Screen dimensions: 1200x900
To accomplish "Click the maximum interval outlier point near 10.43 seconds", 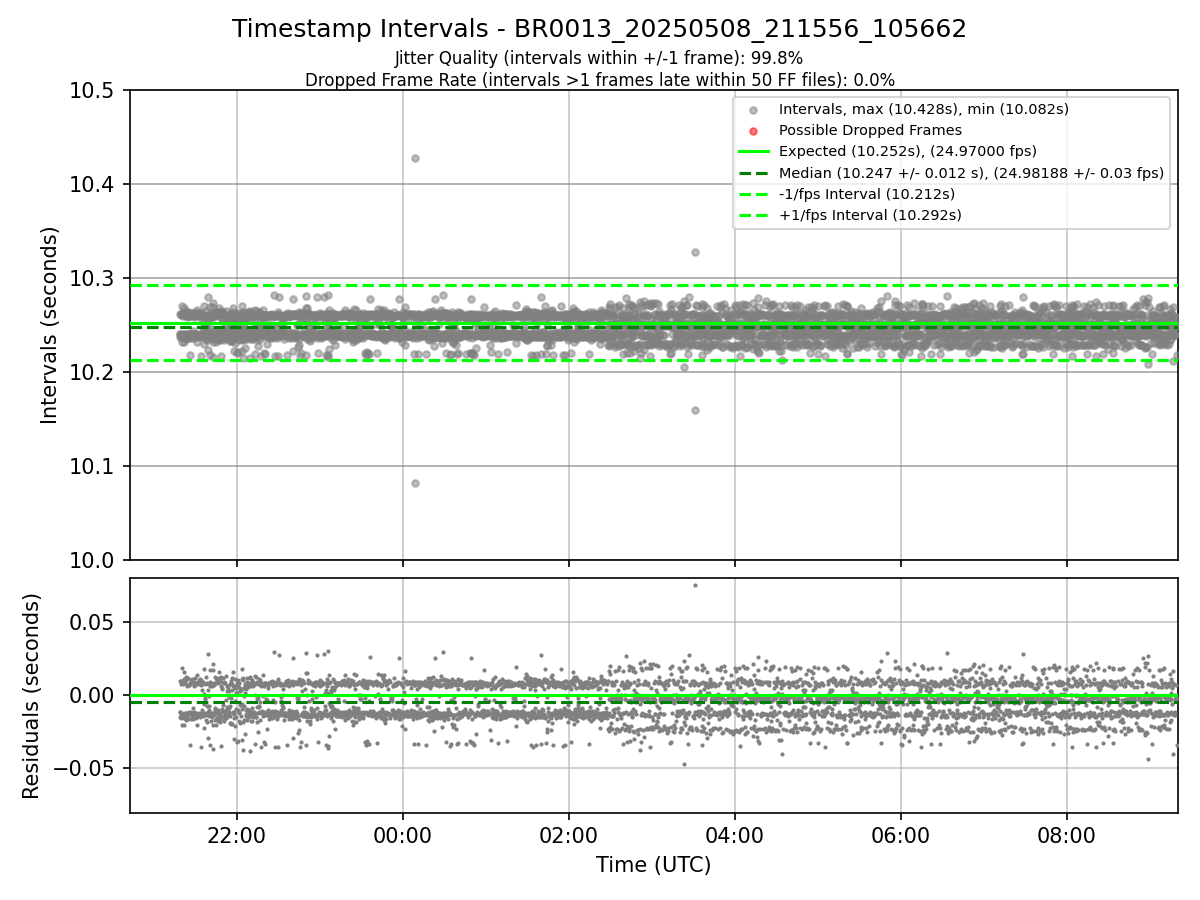I will pos(415,158).
